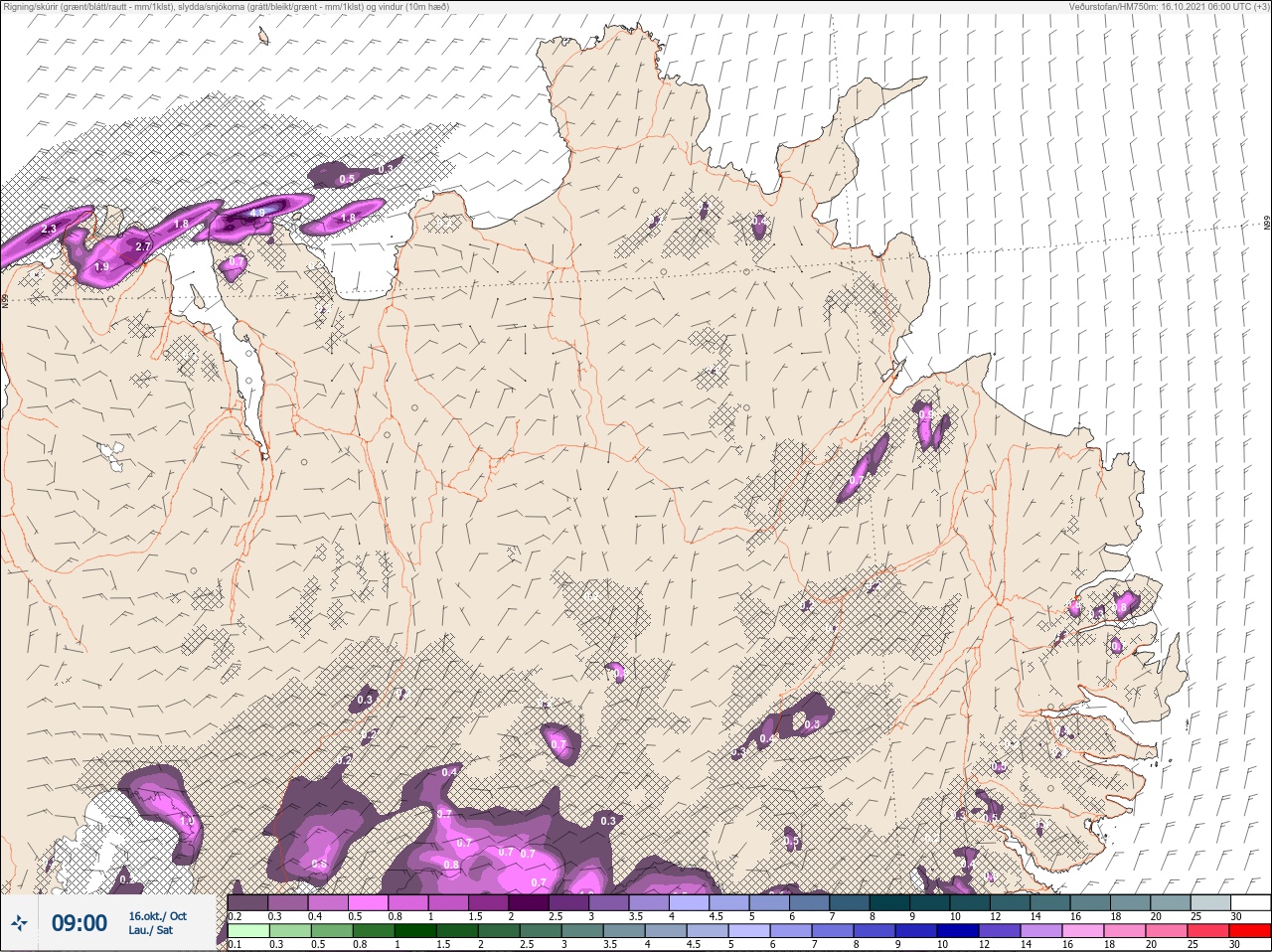Image resolution: width=1272 pixels, height=952 pixels.
Task: Click the 0.4 value above the southern precipitation area
Action: tap(449, 772)
